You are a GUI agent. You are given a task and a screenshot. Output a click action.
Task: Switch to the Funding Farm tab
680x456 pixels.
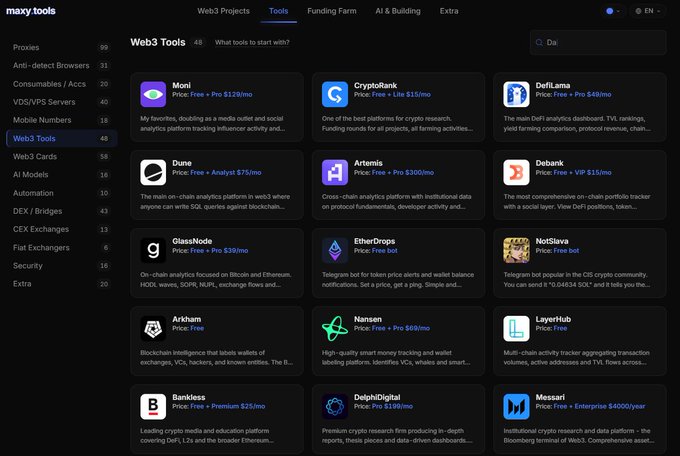[x=332, y=11]
